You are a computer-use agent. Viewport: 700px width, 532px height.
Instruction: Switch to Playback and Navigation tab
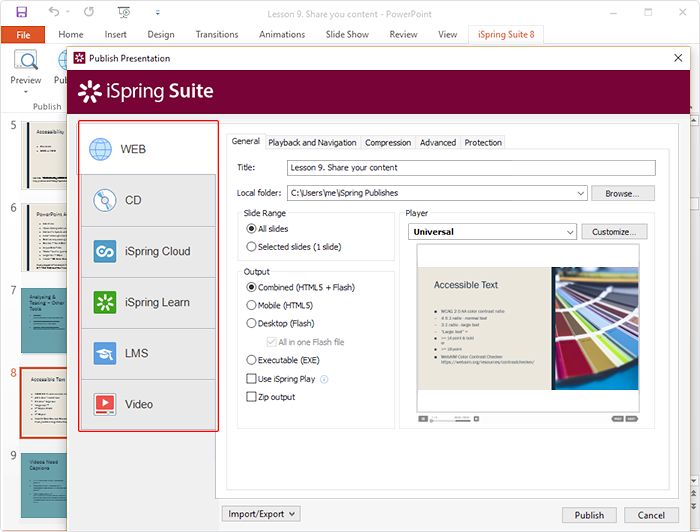[x=312, y=142]
